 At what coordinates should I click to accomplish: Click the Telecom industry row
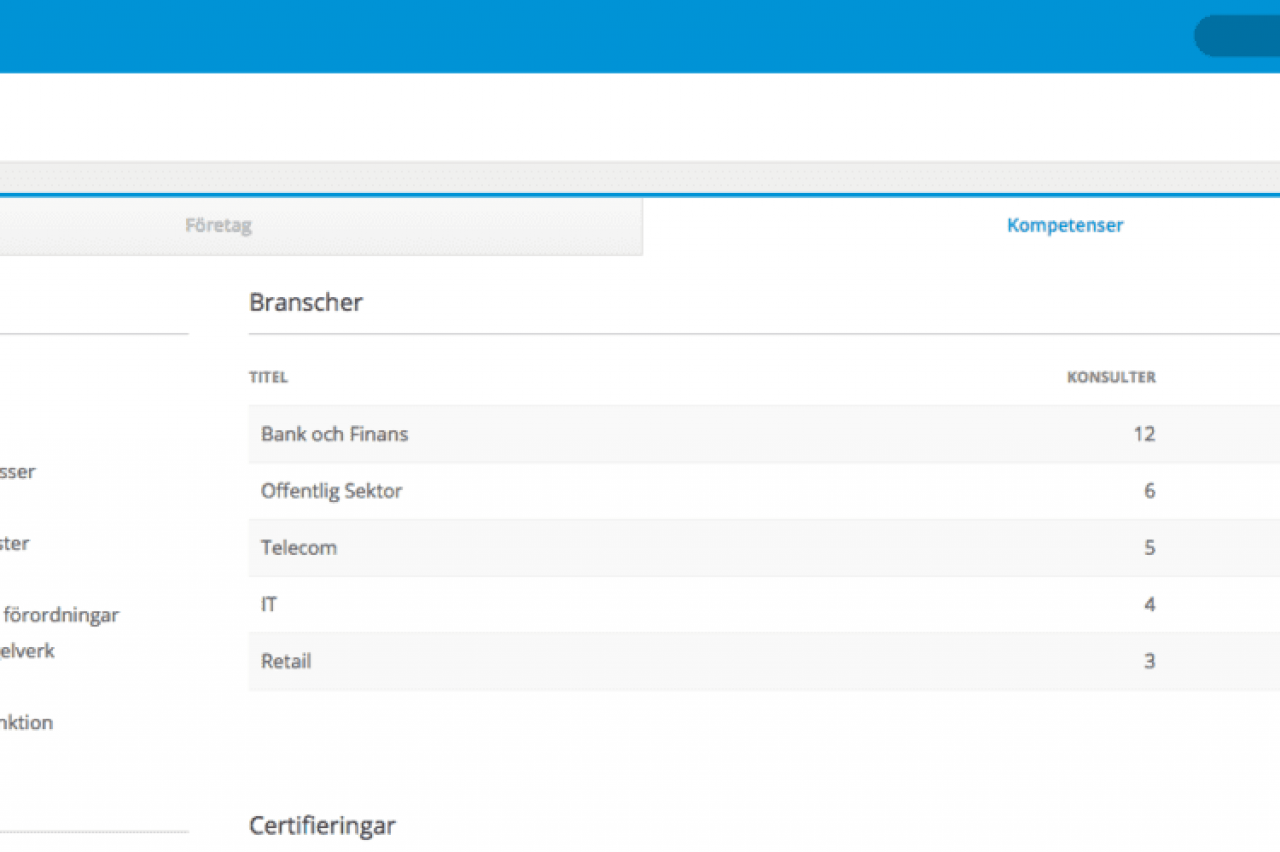[x=299, y=548]
